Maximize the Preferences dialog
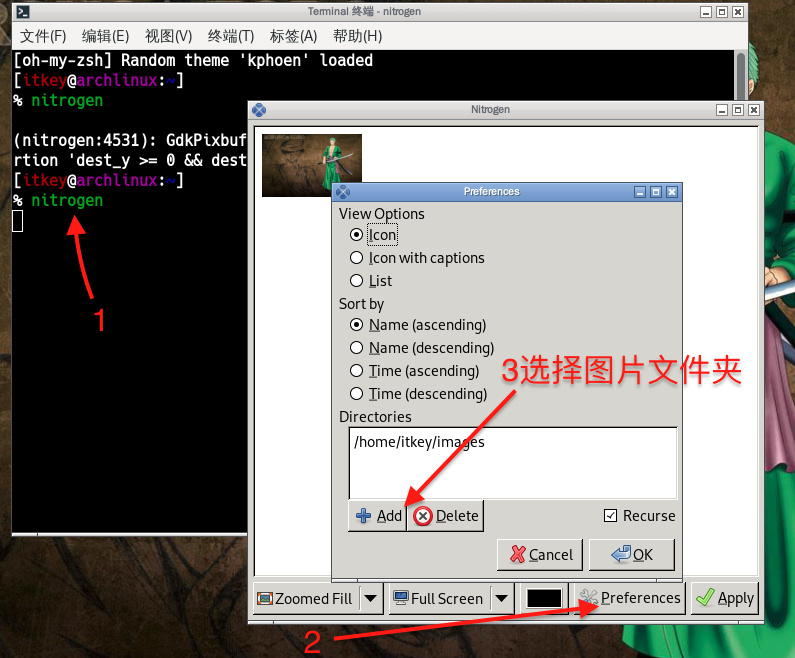795x658 pixels. [656, 192]
